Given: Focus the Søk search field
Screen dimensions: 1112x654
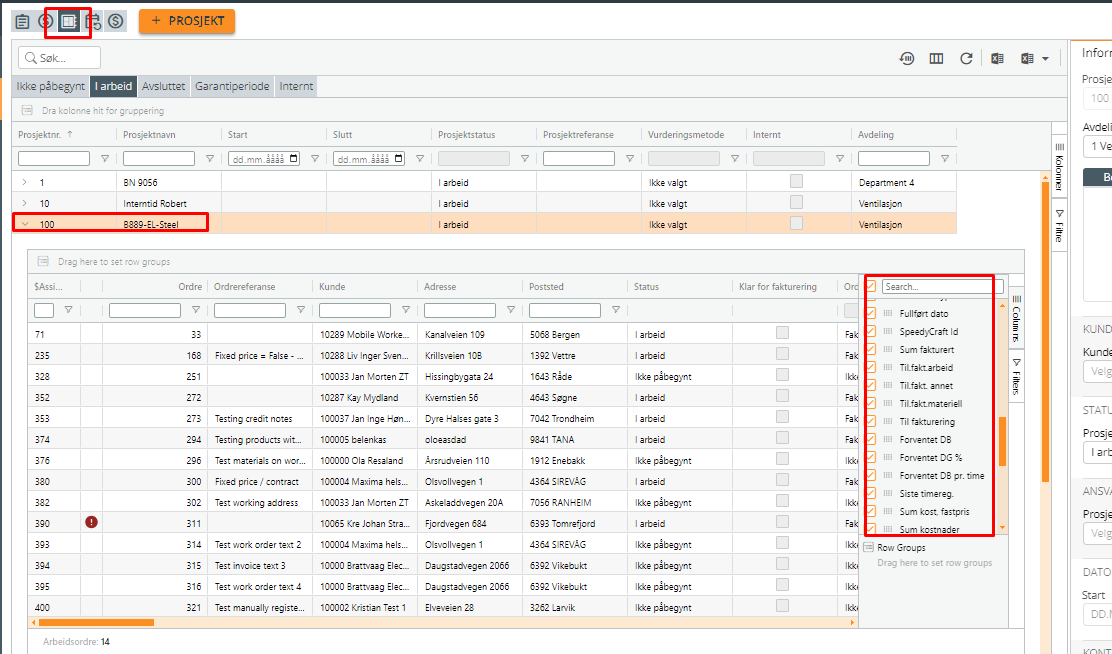Looking at the screenshot, I should 60,58.
